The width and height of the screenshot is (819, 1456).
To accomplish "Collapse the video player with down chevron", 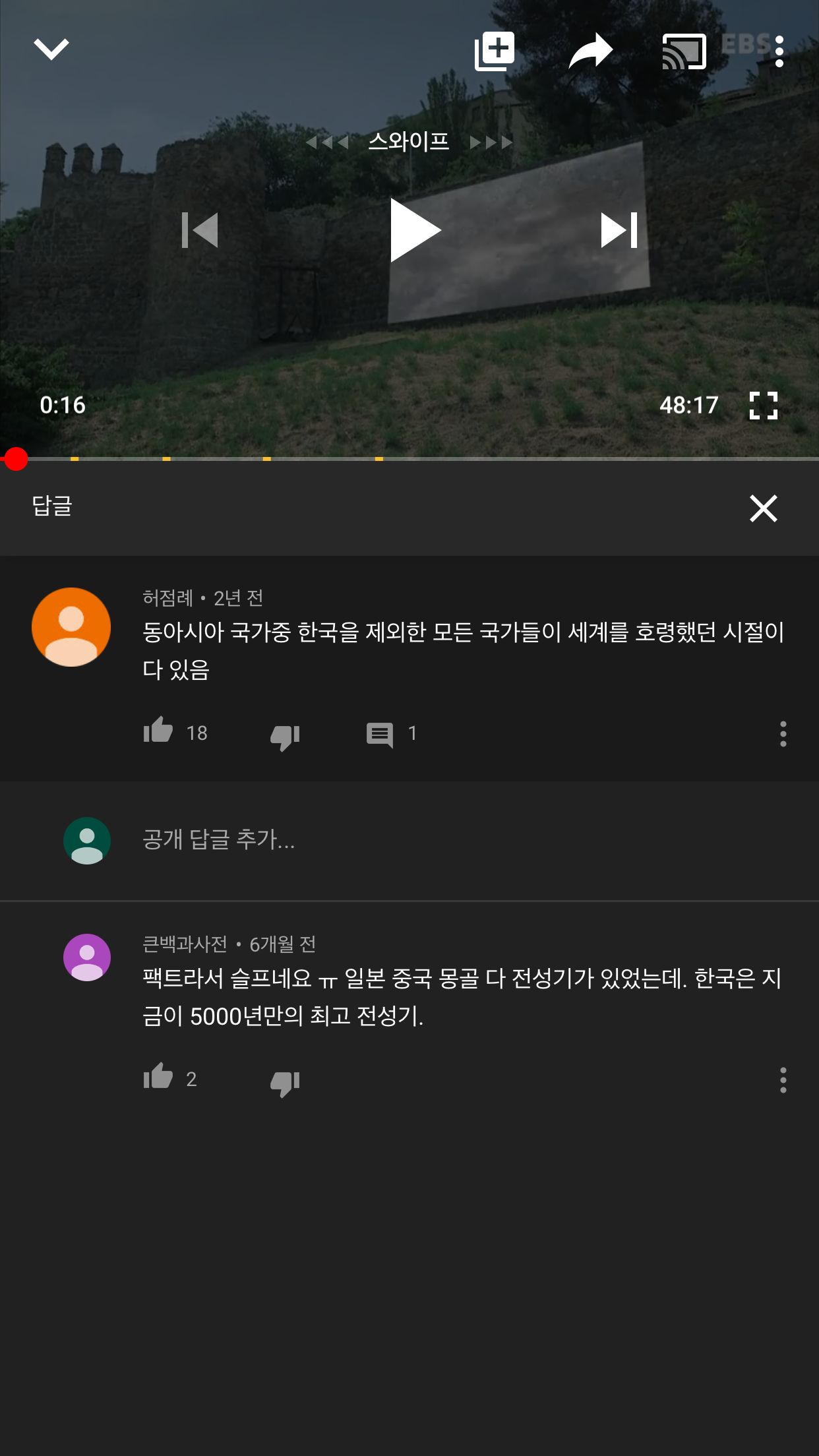I will pos(51,49).
